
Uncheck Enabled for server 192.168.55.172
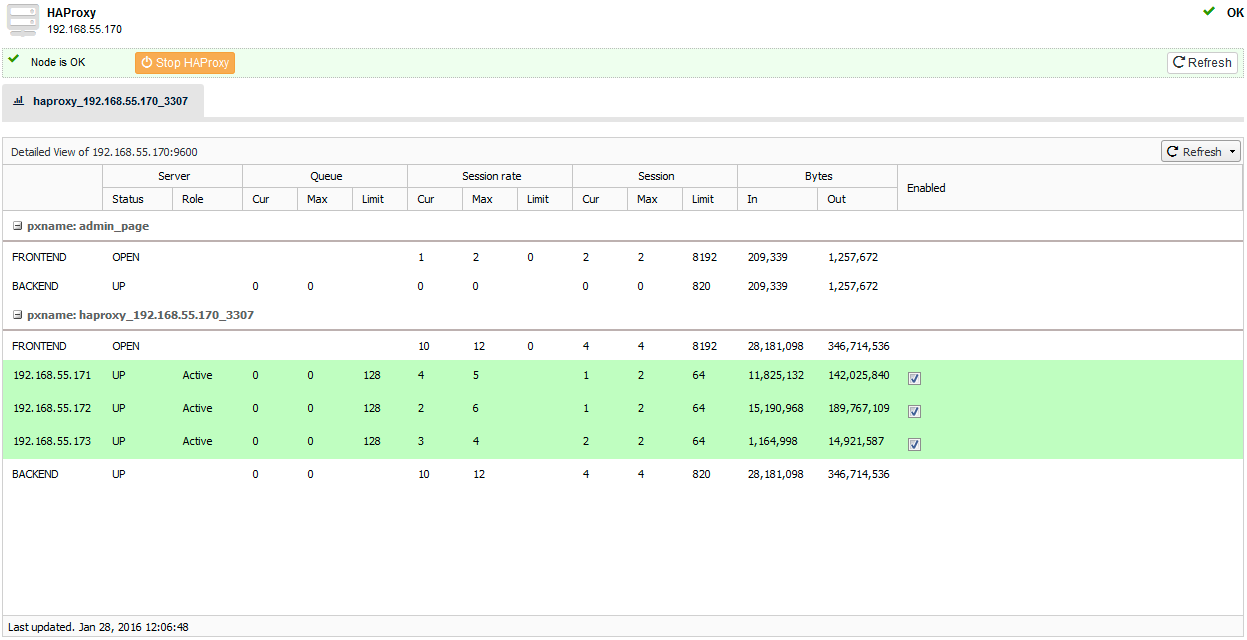pyautogui.click(x=914, y=410)
